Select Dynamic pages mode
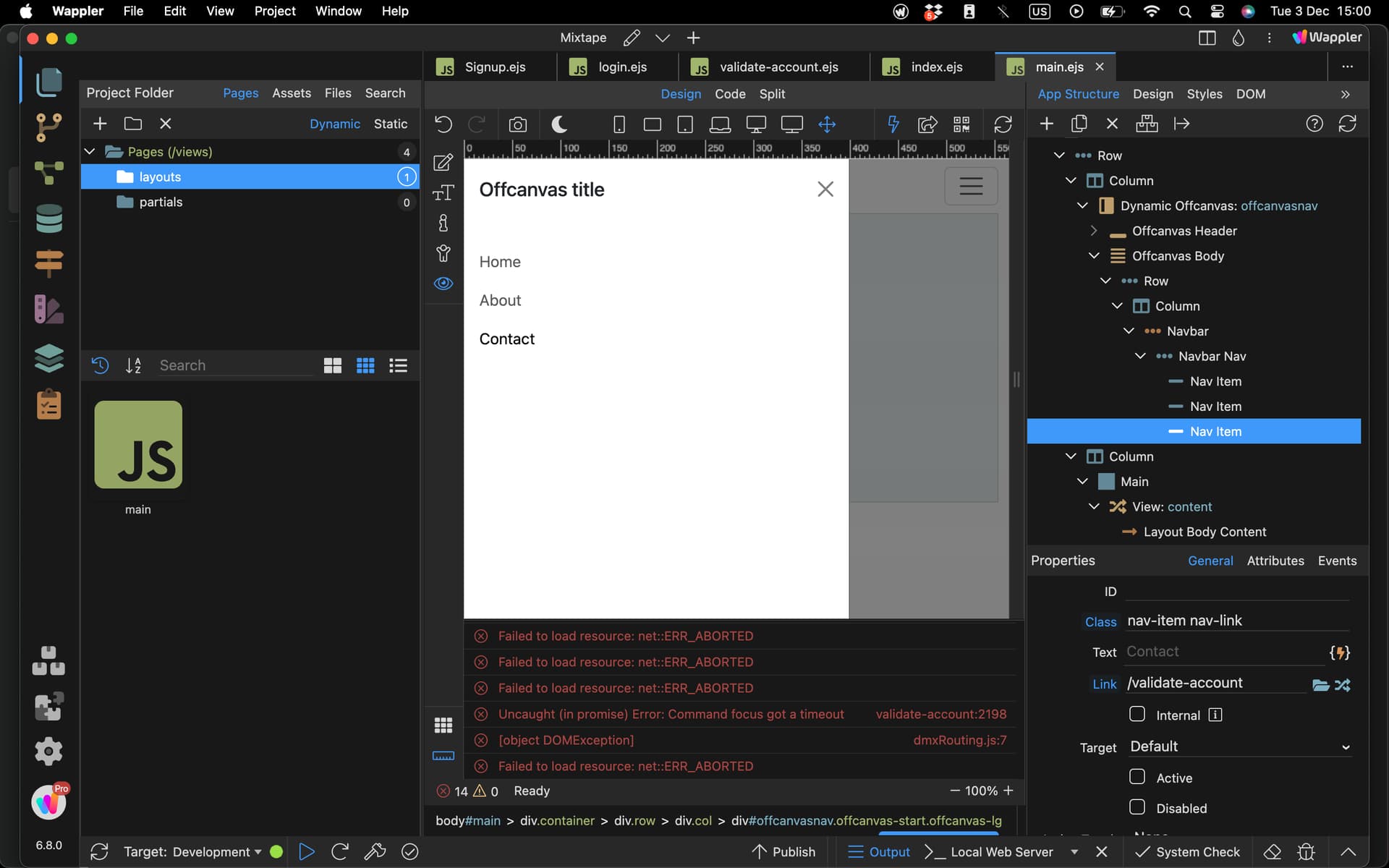Screen dimensions: 1389x868 point(335,124)
